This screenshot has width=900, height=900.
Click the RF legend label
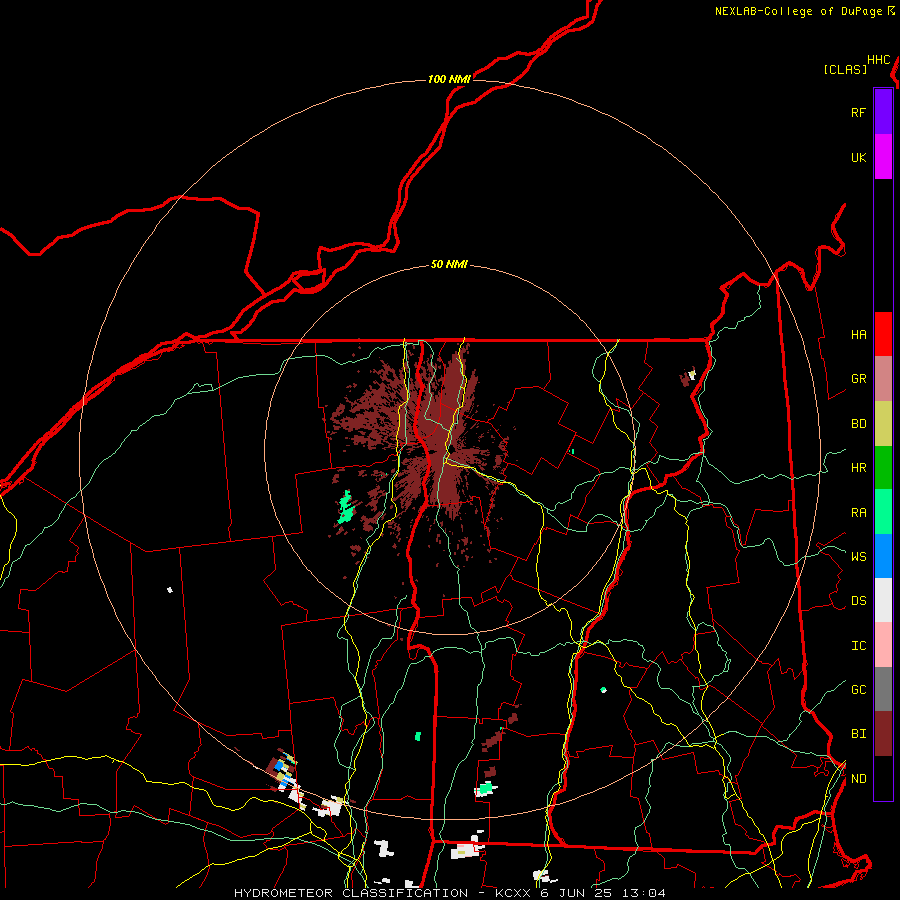click(858, 112)
